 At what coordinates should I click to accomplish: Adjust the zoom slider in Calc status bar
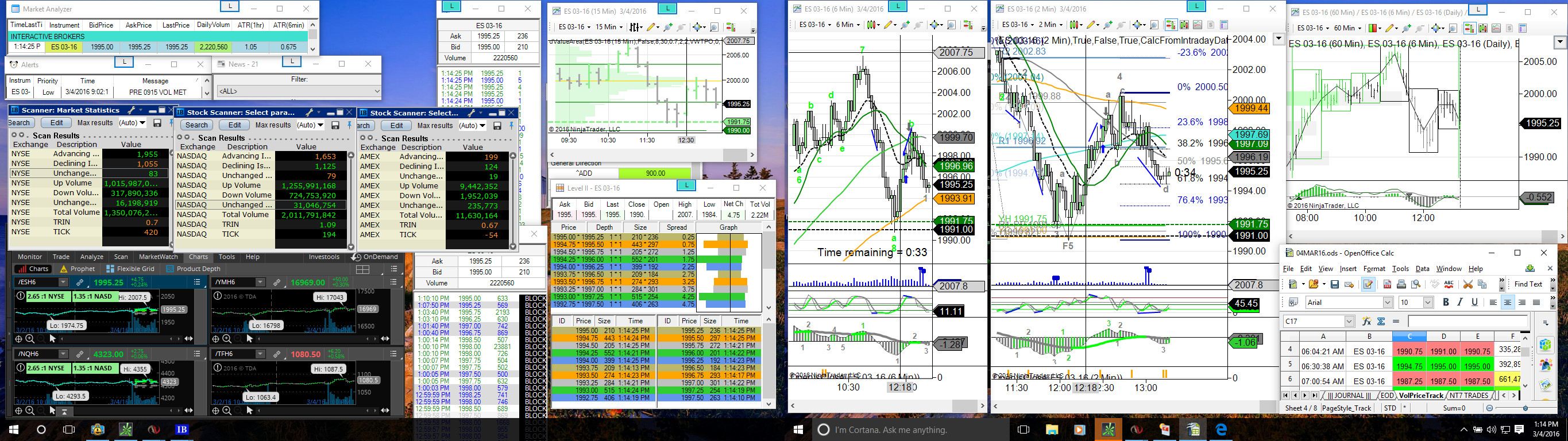click(x=1525, y=408)
